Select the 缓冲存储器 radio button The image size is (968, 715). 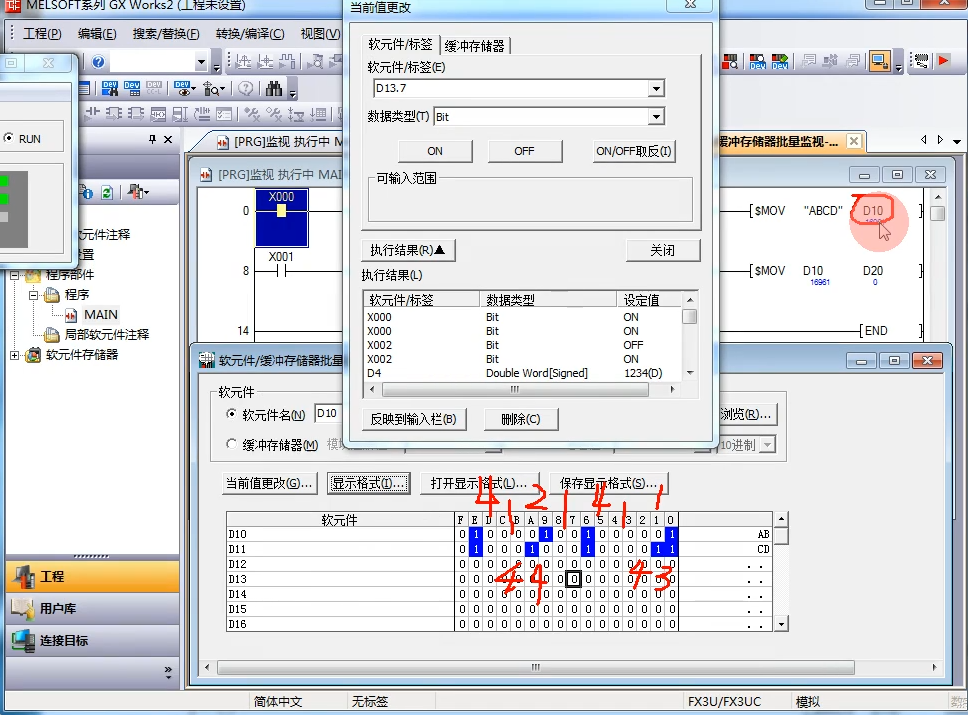(x=232, y=445)
